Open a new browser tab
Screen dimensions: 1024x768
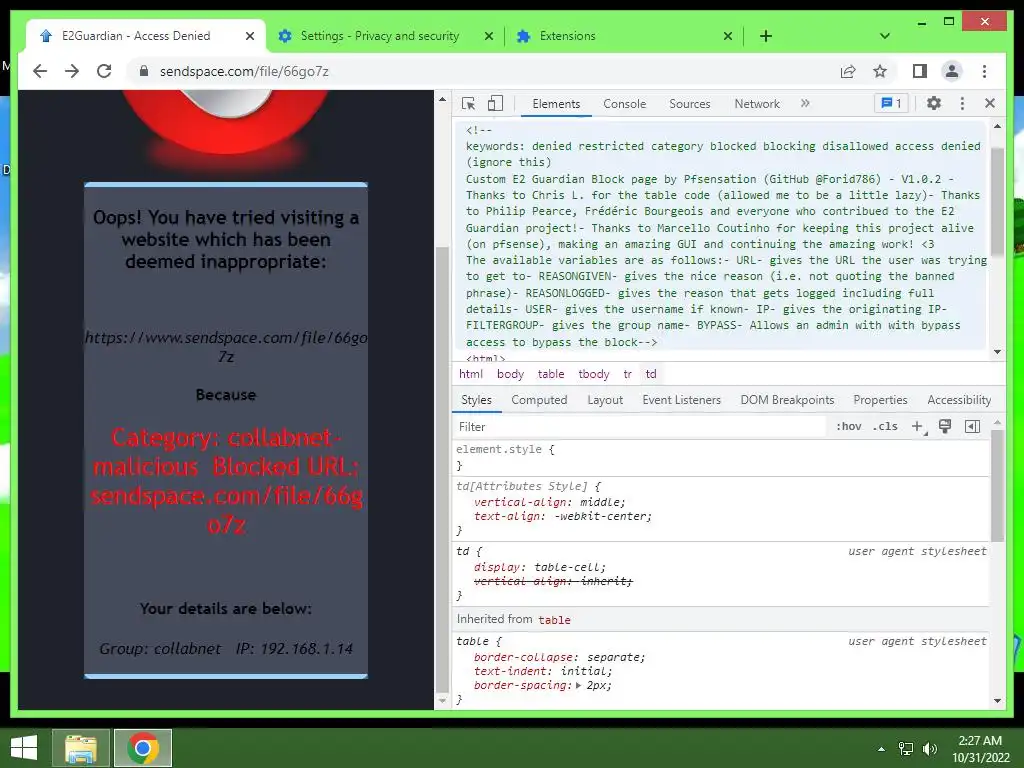point(765,36)
